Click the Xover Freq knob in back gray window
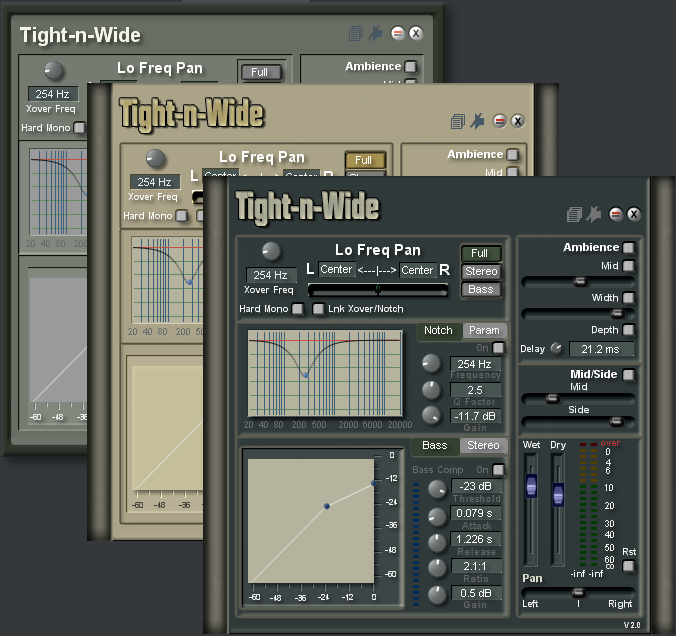Viewport: 676px width, 636px height. pos(53,71)
